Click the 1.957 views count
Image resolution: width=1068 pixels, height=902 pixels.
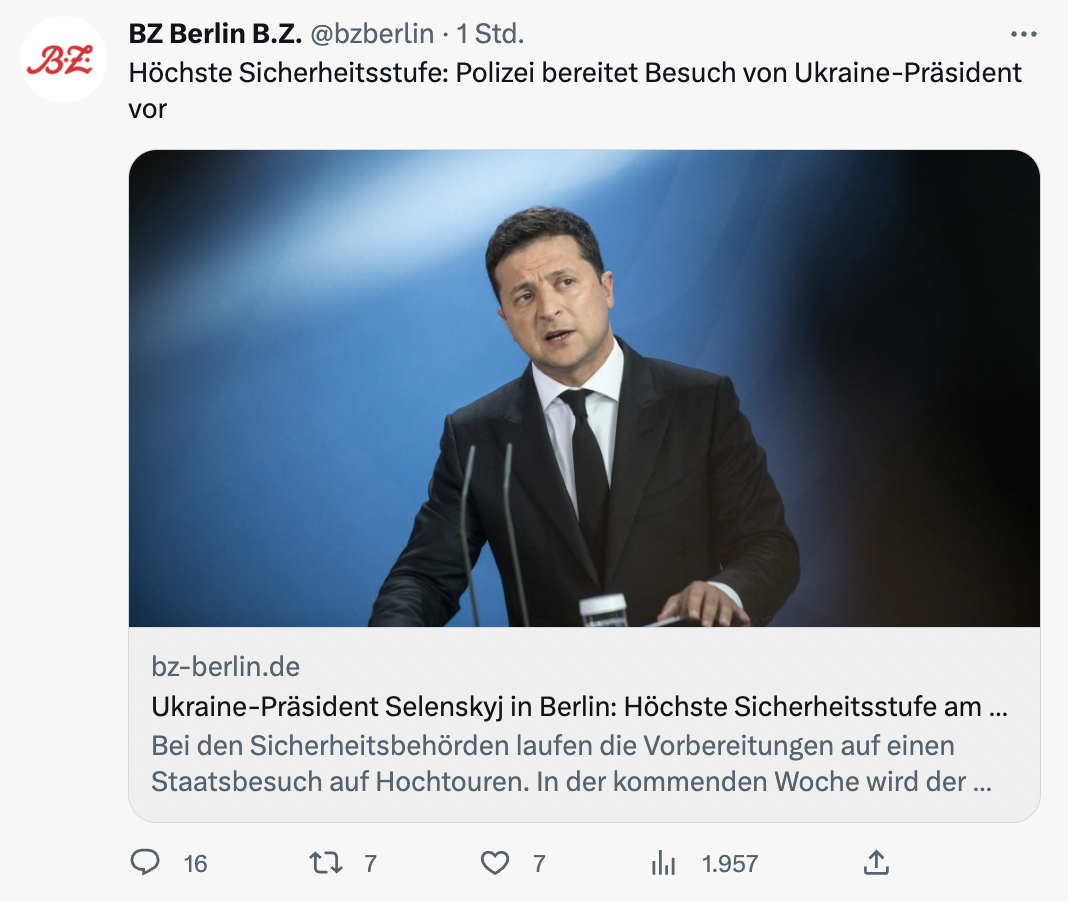coord(730,863)
